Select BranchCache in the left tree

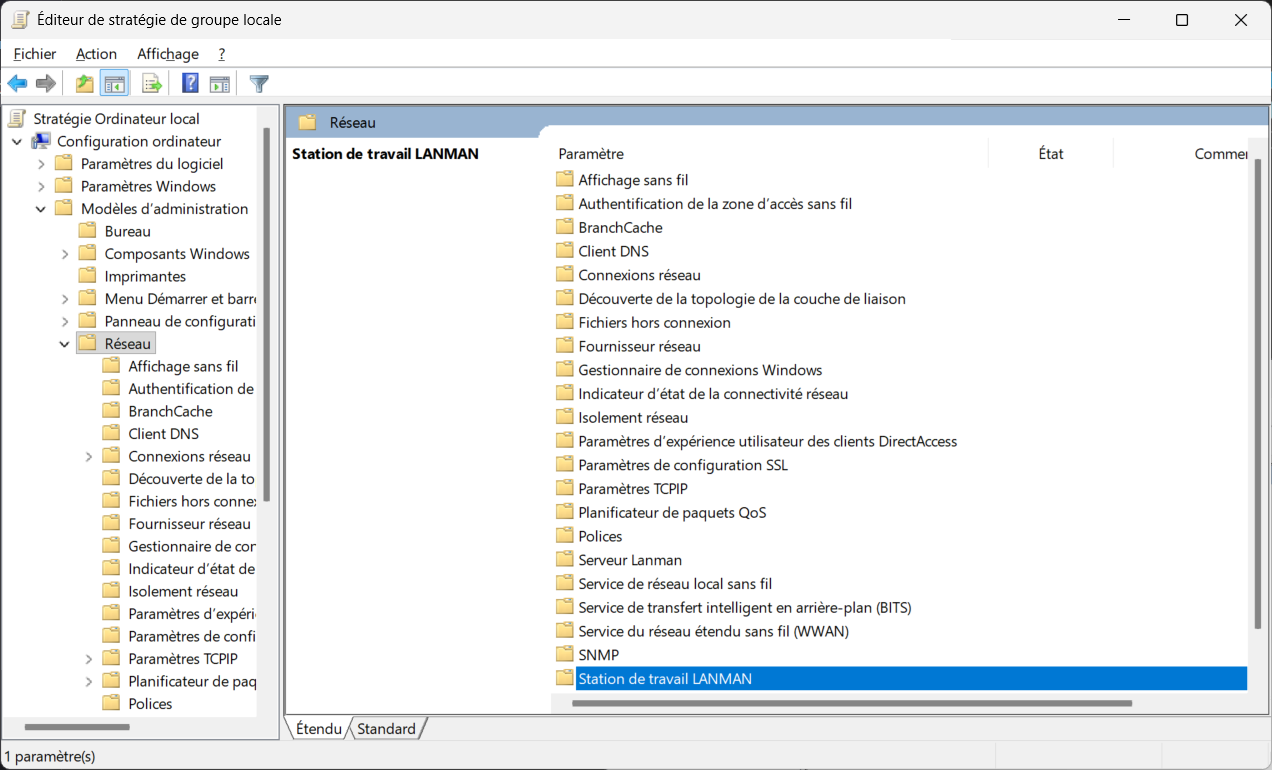[x=170, y=411]
